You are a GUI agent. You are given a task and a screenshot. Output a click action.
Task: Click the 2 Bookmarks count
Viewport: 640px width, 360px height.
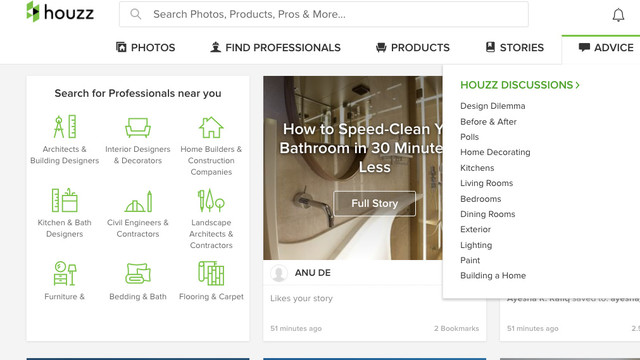(456, 328)
